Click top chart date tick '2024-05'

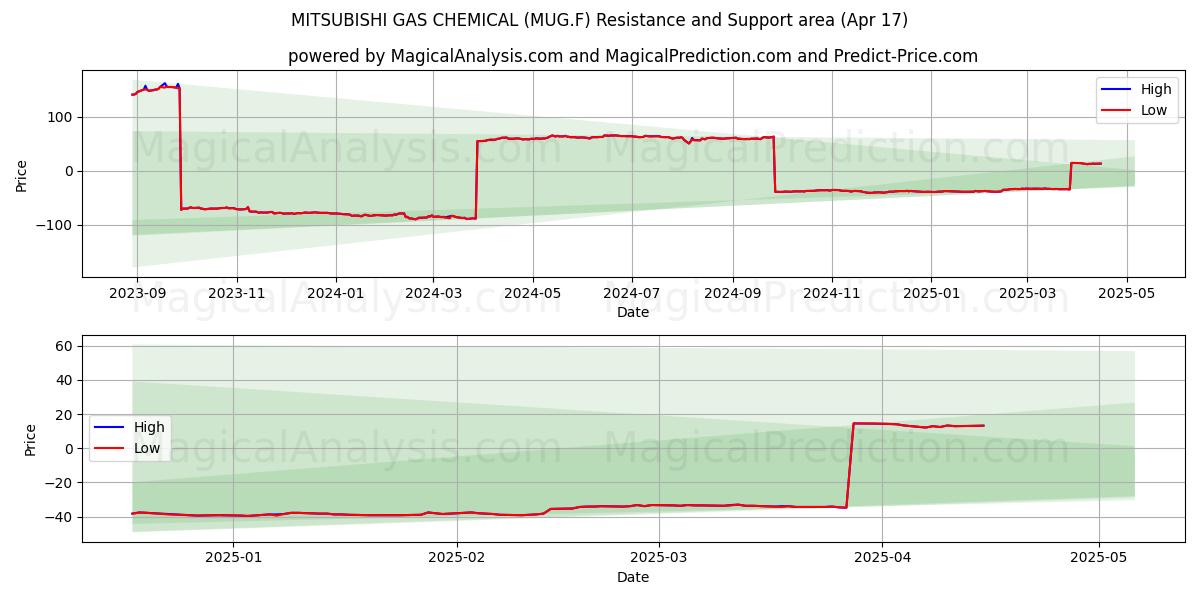(532, 295)
